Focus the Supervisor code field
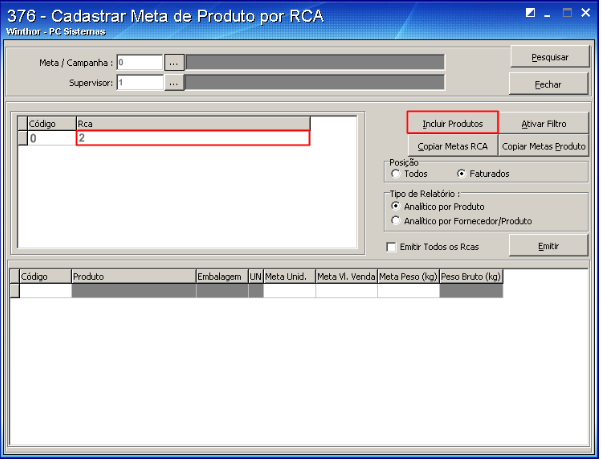The height and width of the screenshot is (461, 601). click(x=140, y=83)
